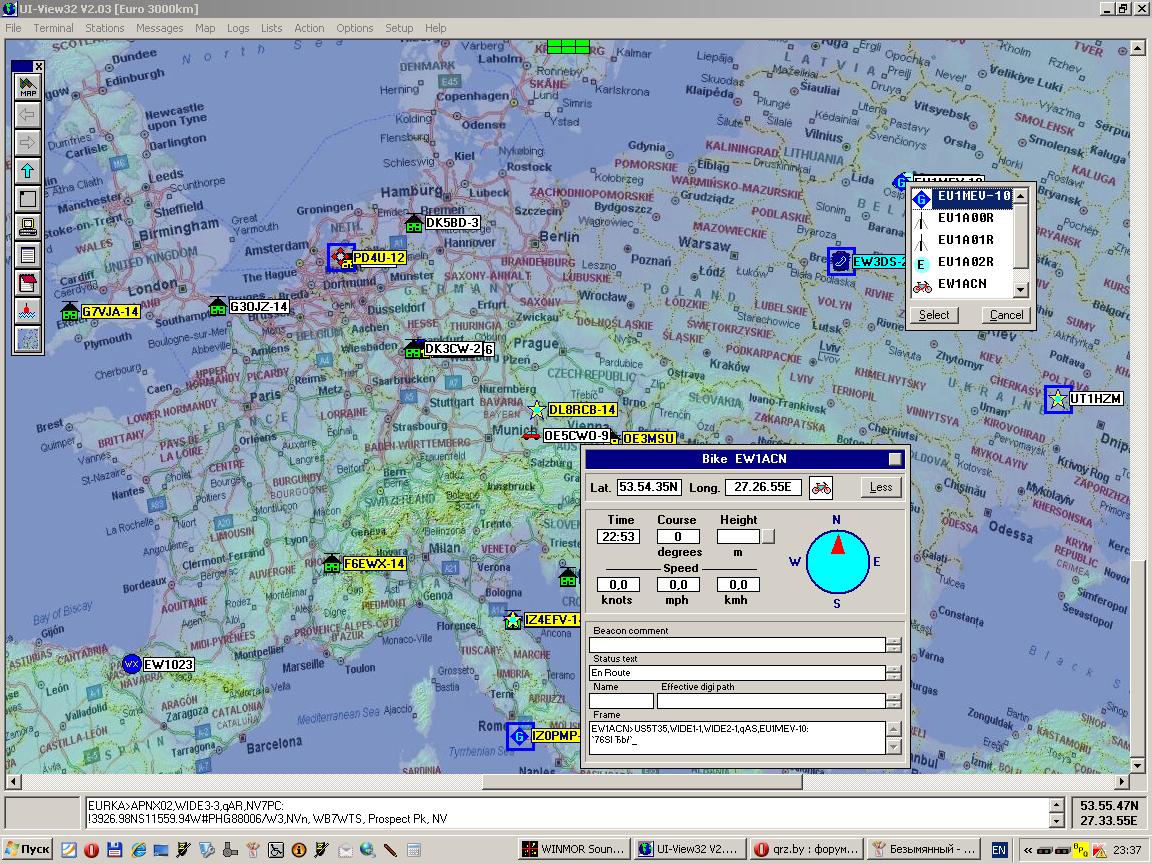Image resolution: width=1152 pixels, height=864 pixels.
Task: Click the Select button under station list
Action: pos(934,315)
